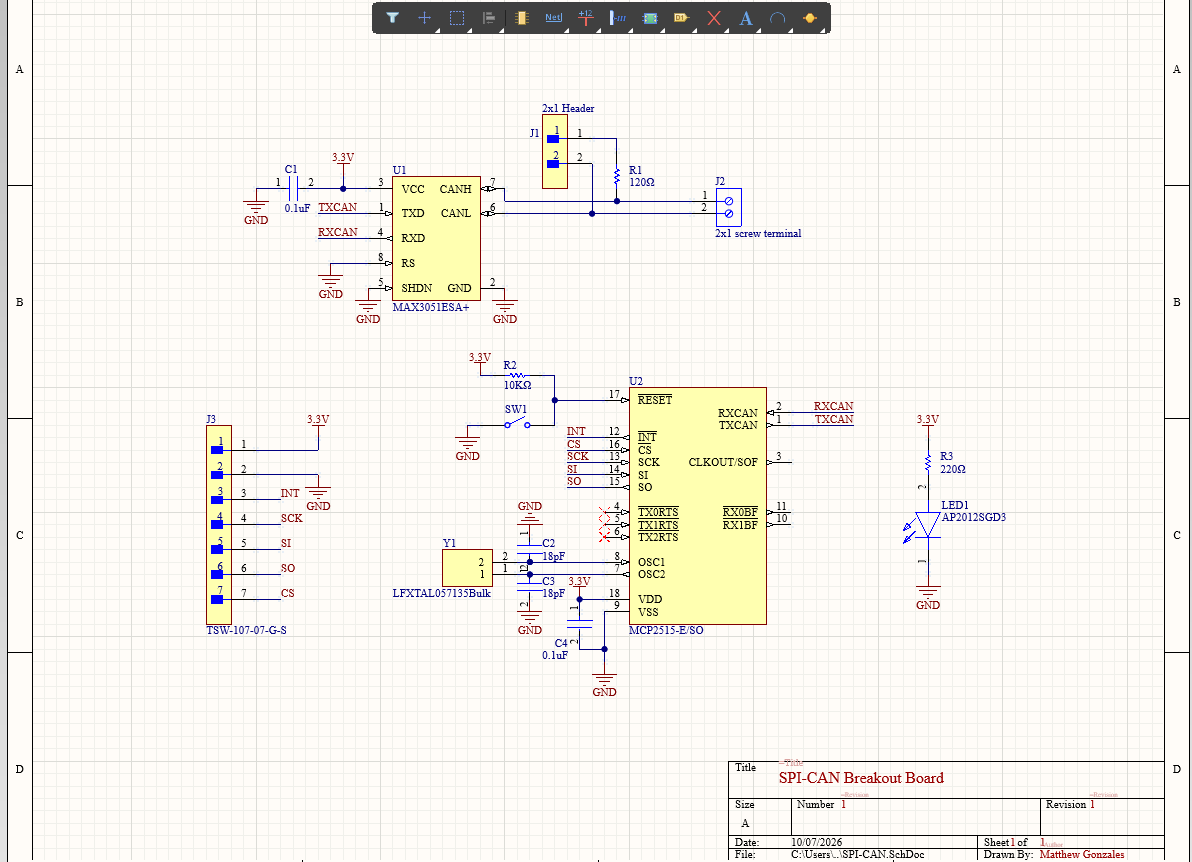Choose the Place Part component tool
1192x862 pixels.
(x=522, y=17)
